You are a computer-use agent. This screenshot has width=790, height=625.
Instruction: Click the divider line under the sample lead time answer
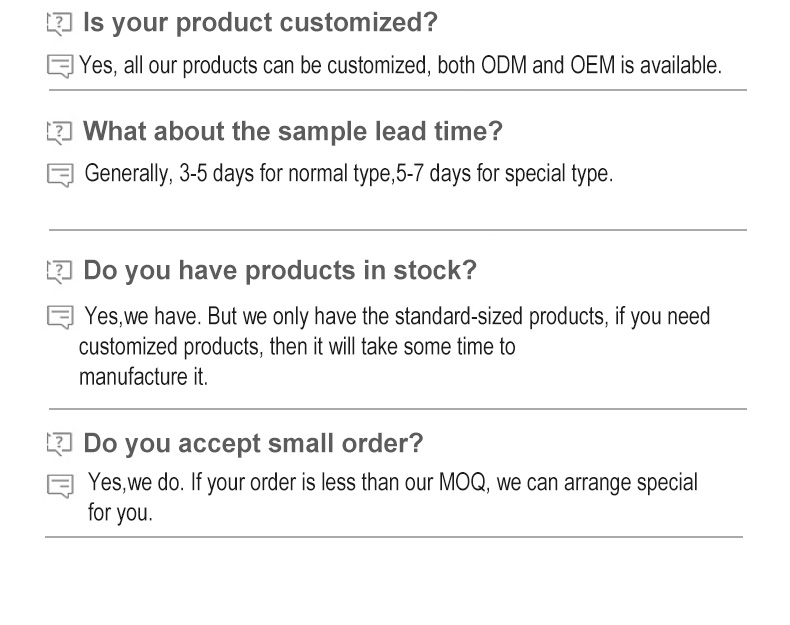click(x=397, y=230)
